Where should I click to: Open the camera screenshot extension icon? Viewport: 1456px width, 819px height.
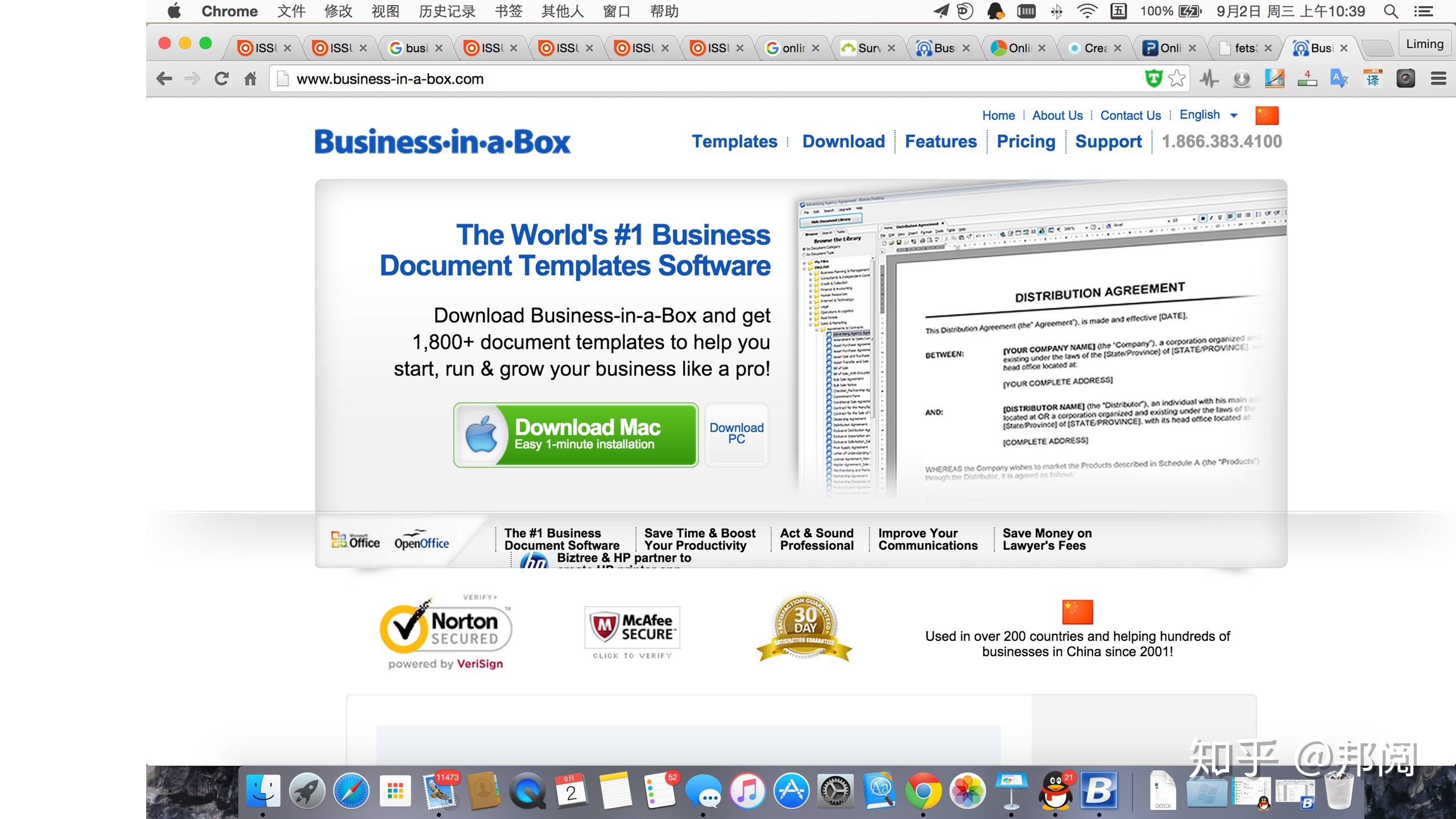coord(1405,78)
